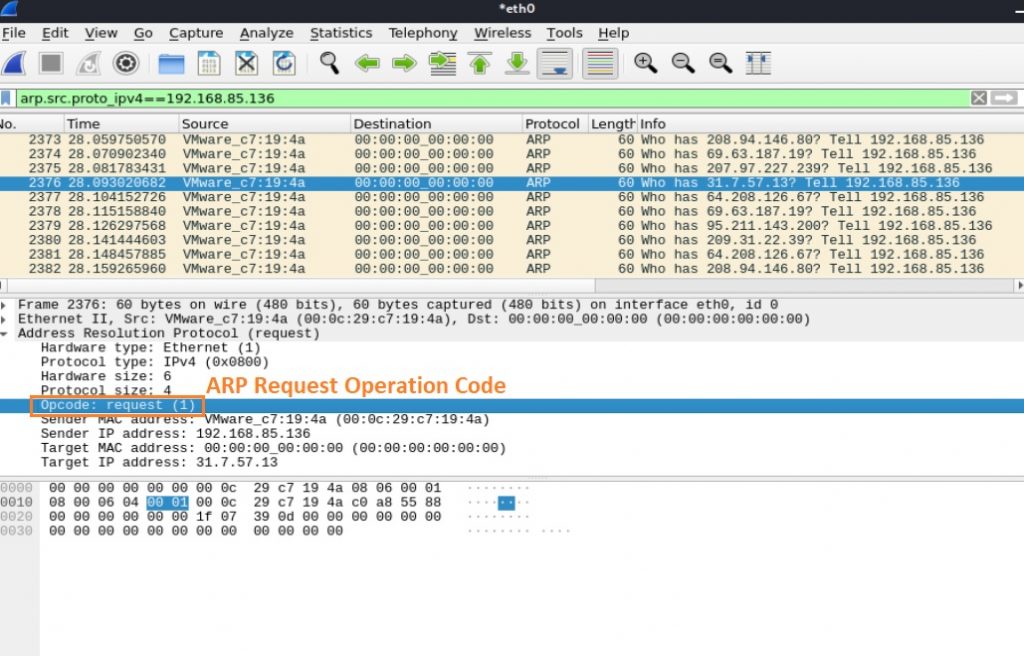1024x656 pixels.
Task: Sort by the Info column header
Action: pos(829,123)
